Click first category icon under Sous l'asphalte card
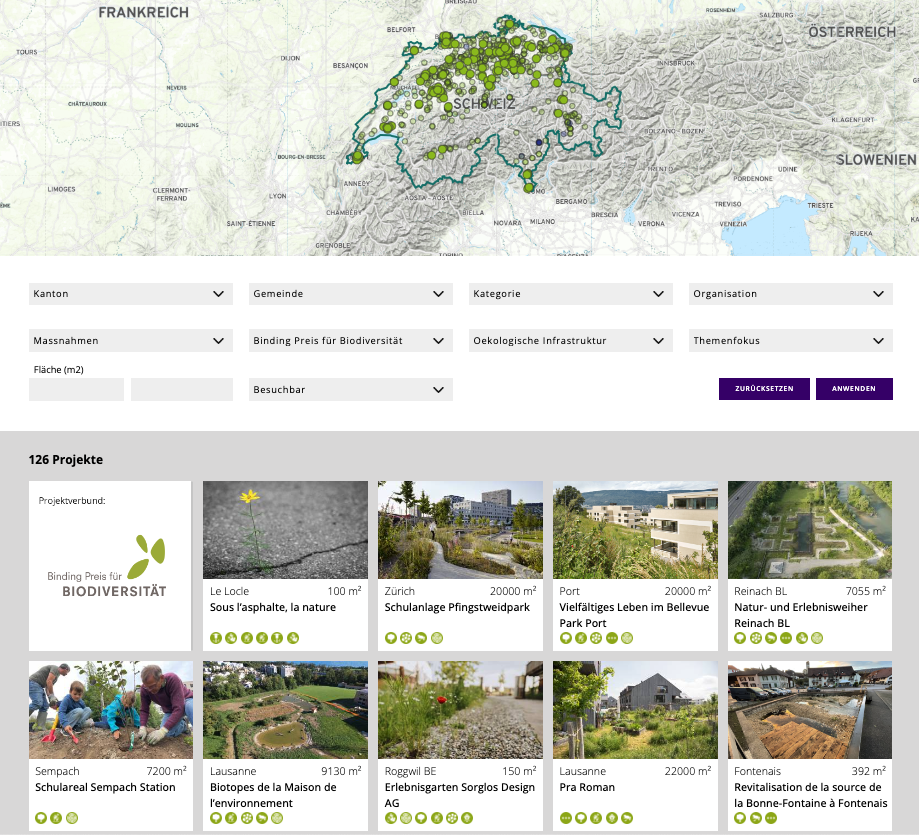This screenshot has height=835, width=919. click(216, 638)
